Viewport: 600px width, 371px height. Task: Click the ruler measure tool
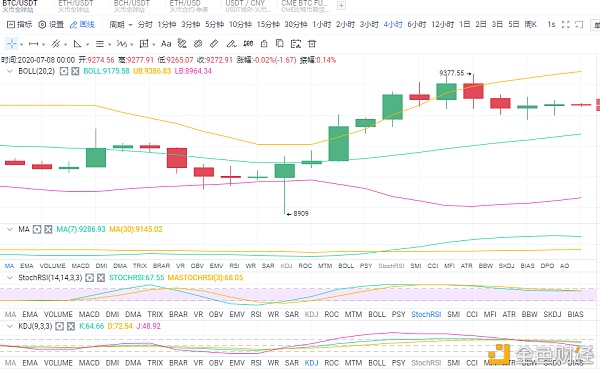(x=214, y=44)
